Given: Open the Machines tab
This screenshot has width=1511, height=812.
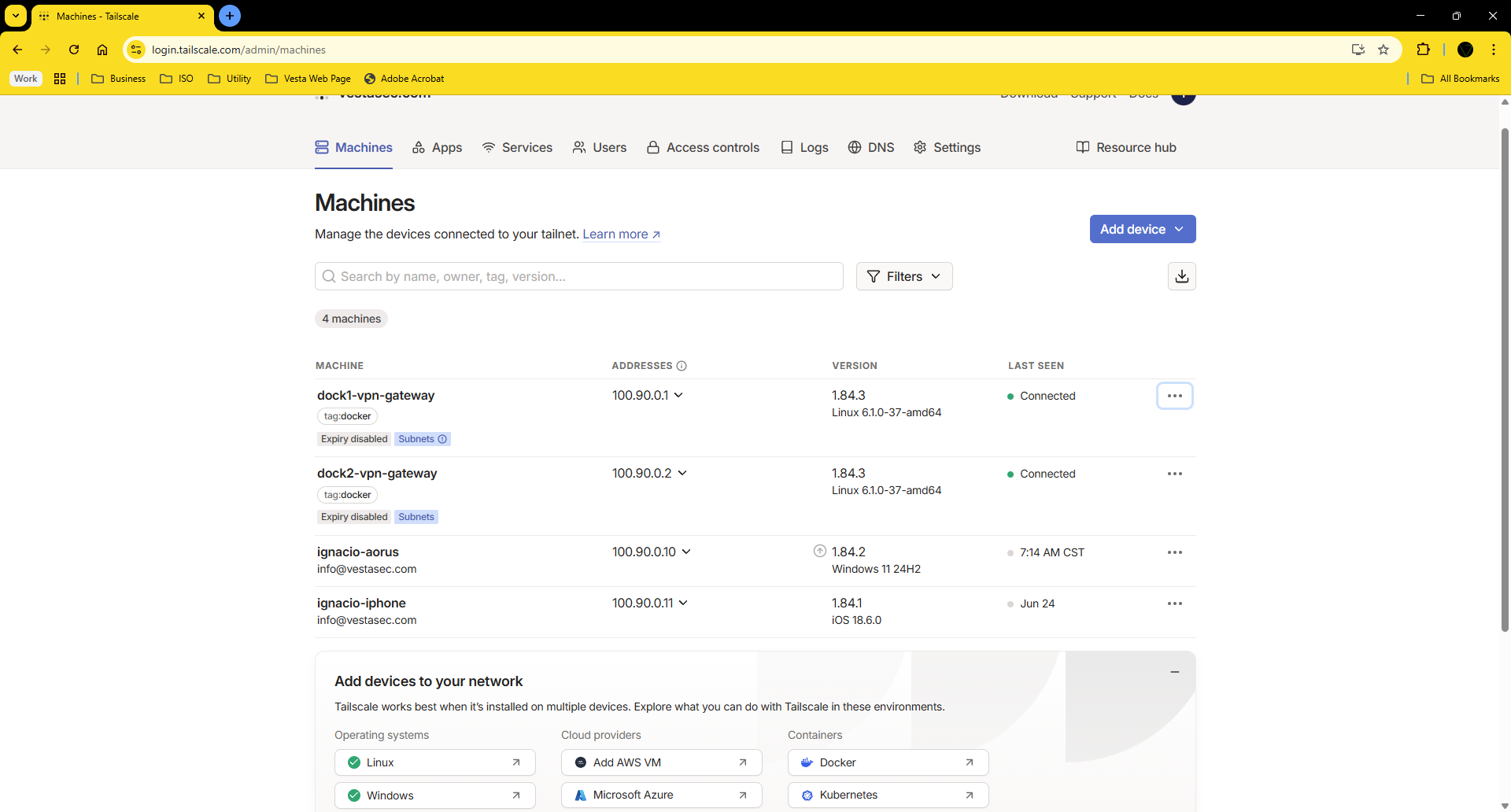Looking at the screenshot, I should [353, 147].
